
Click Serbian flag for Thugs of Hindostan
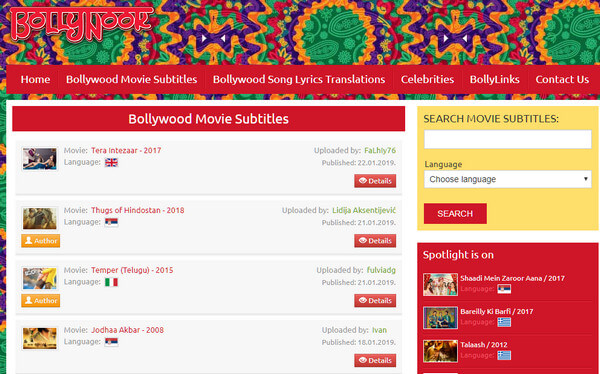[111, 222]
